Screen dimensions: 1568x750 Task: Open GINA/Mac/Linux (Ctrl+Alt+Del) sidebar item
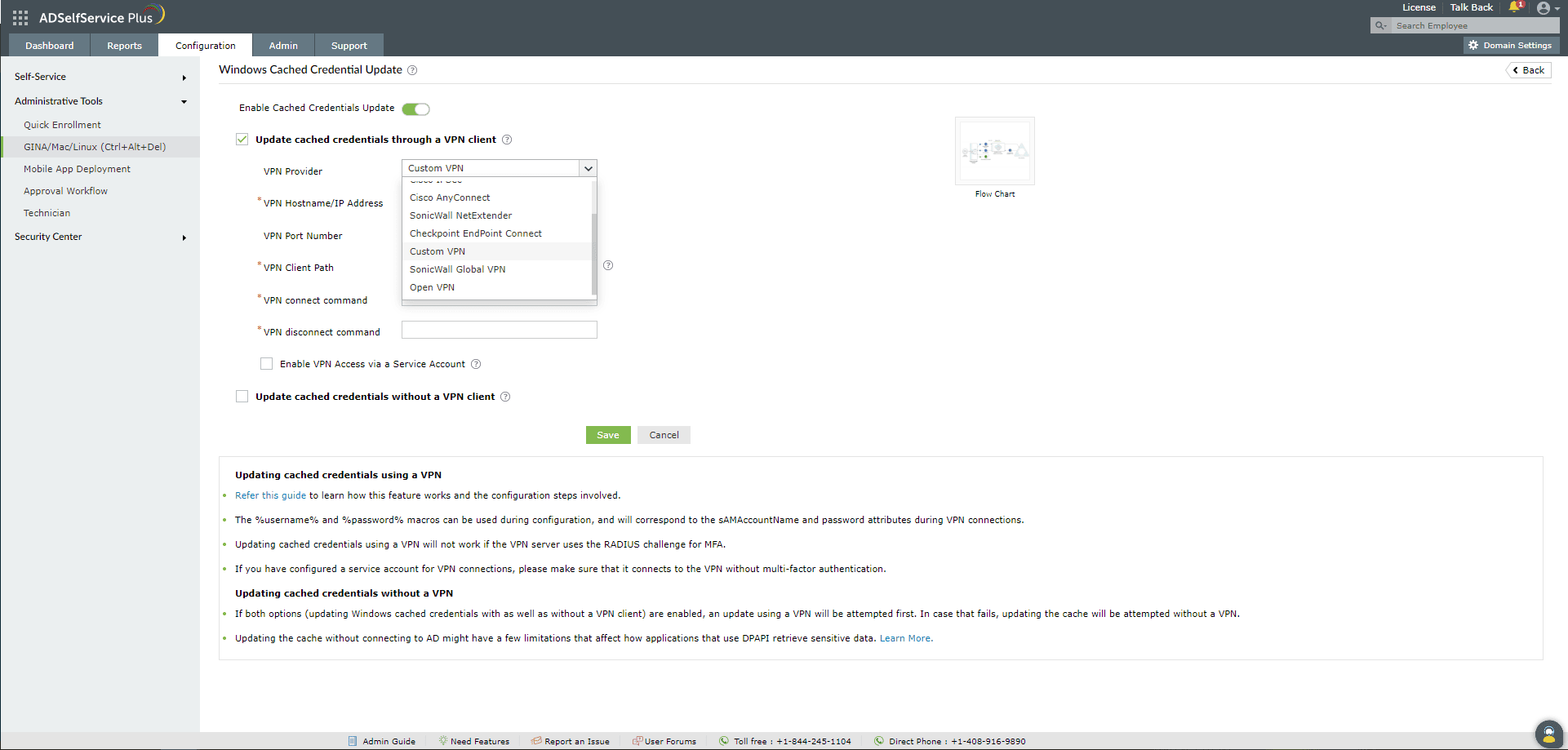click(100, 147)
